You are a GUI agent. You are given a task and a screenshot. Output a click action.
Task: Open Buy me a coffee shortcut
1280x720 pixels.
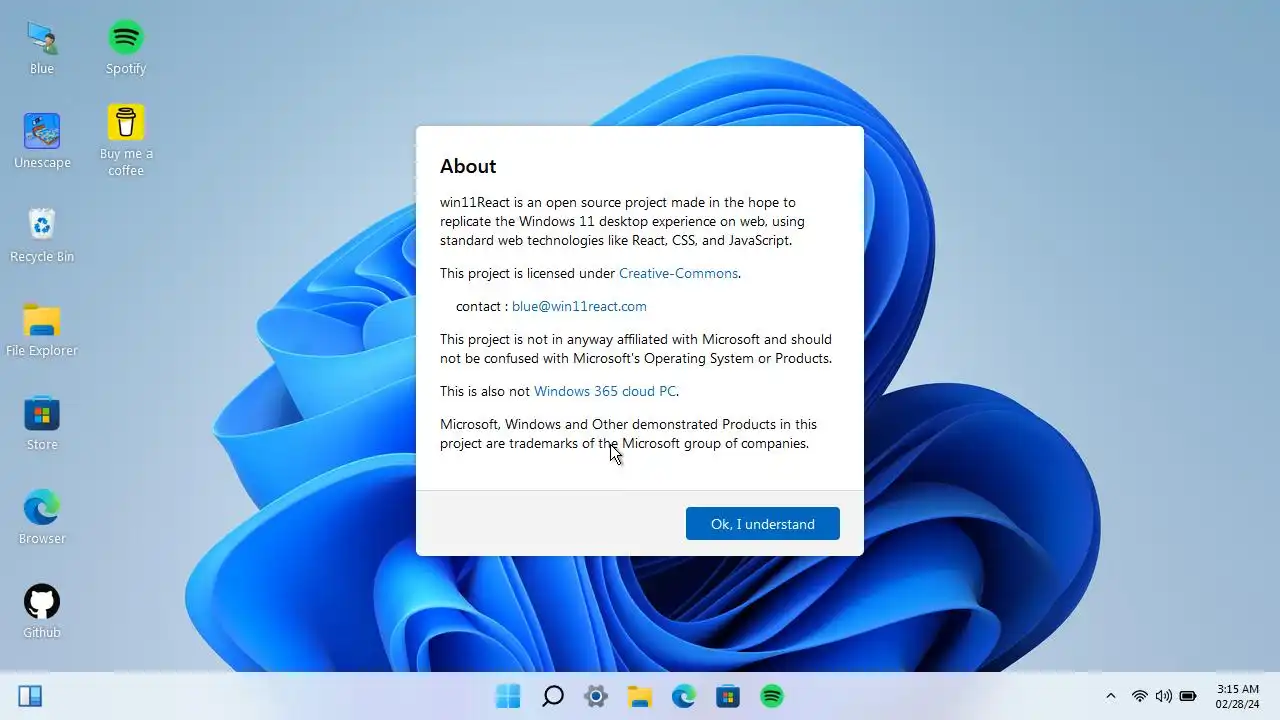click(126, 141)
